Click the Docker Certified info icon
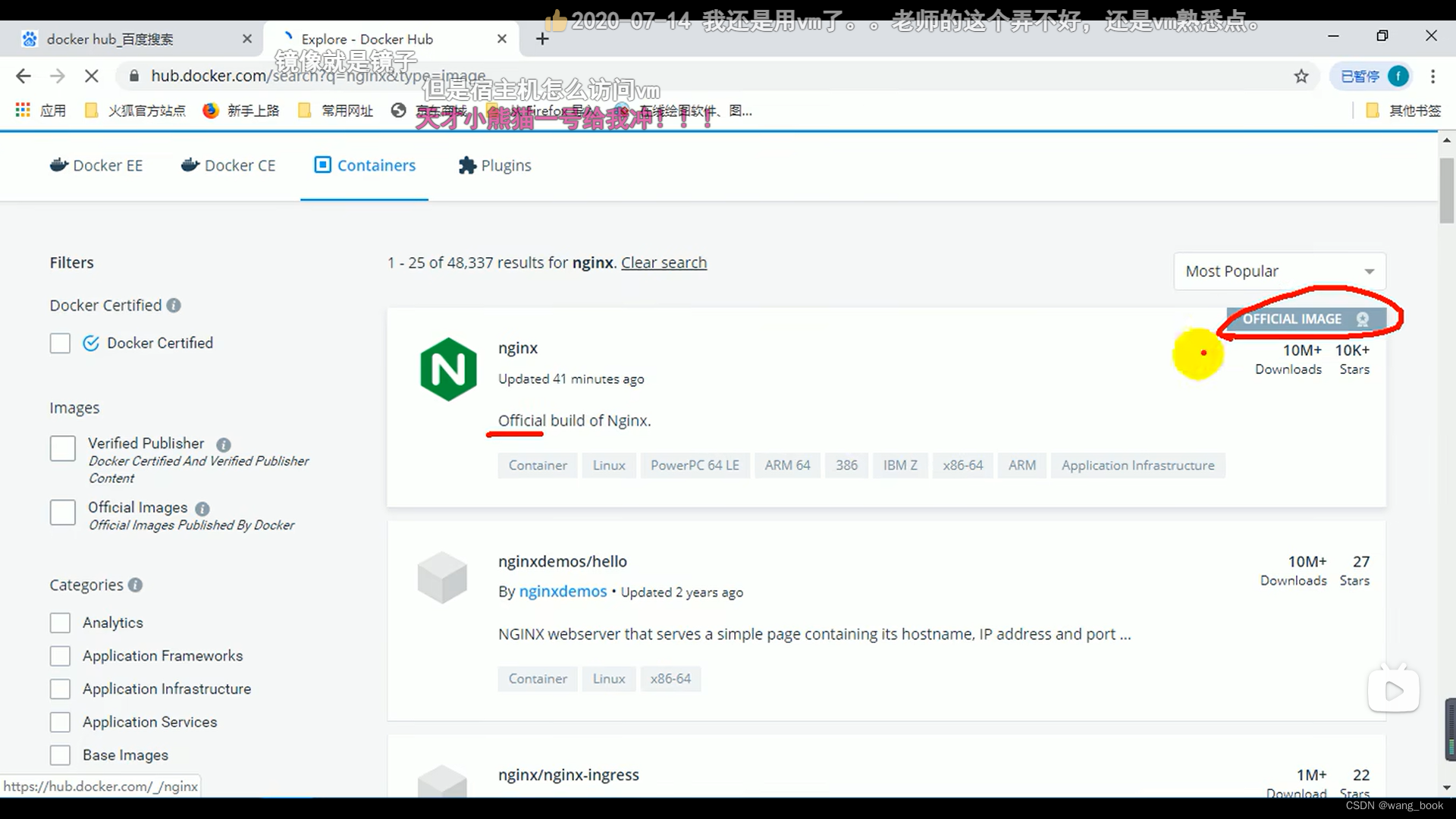This screenshot has height=819, width=1456. tap(174, 306)
